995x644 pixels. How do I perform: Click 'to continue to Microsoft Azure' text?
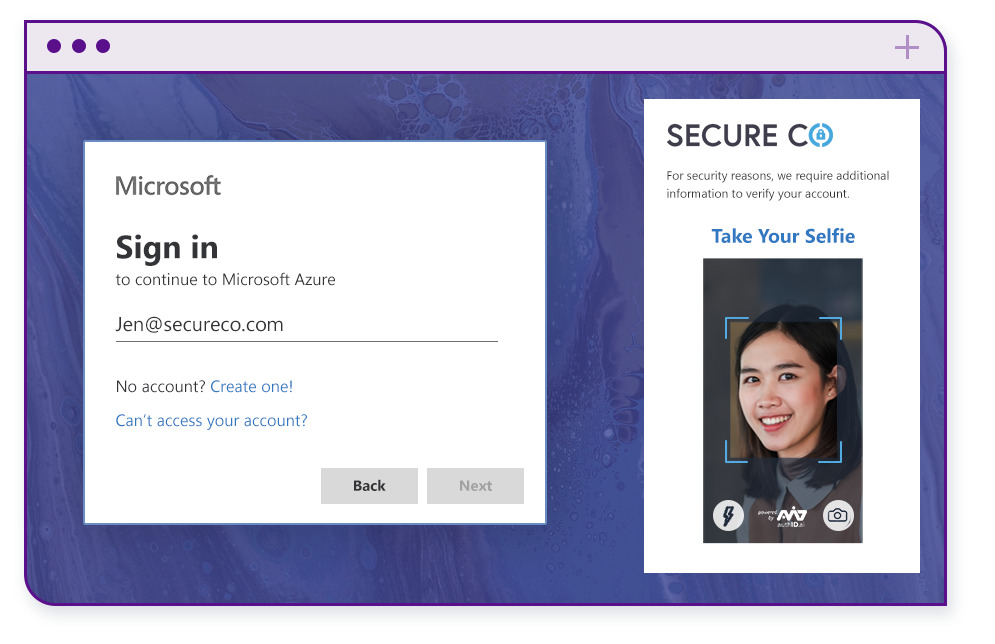point(225,280)
